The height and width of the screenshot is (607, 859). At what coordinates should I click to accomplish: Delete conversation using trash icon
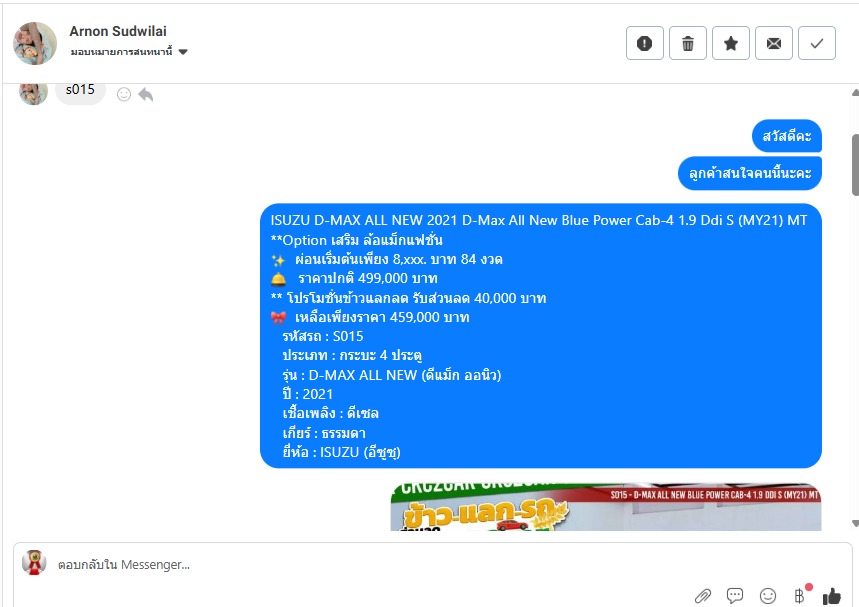pyautogui.click(x=688, y=43)
